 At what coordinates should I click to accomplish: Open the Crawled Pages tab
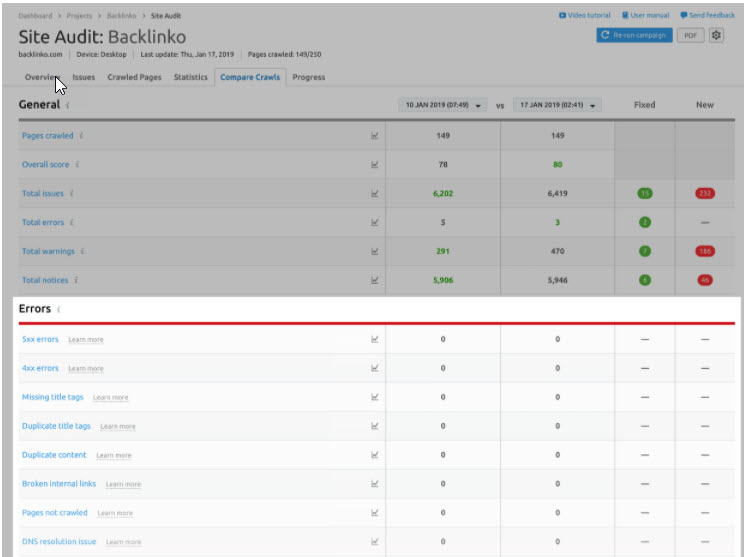click(x=134, y=77)
